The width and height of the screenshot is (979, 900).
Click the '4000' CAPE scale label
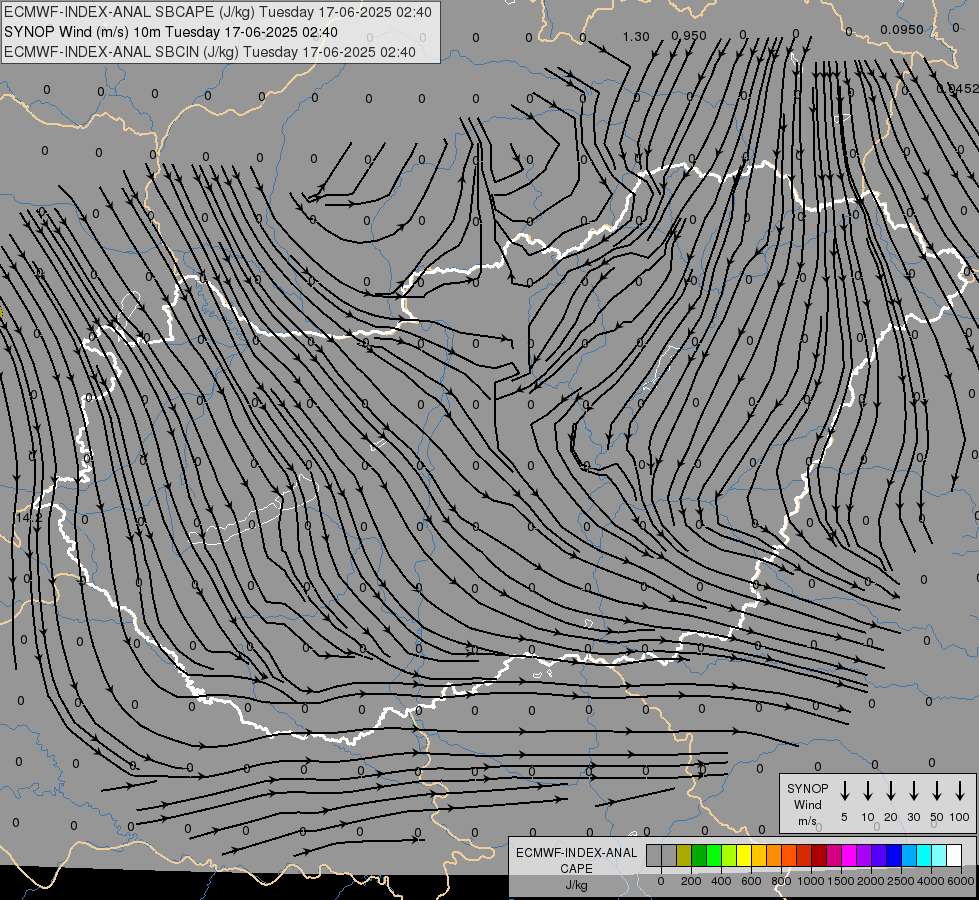click(930, 881)
